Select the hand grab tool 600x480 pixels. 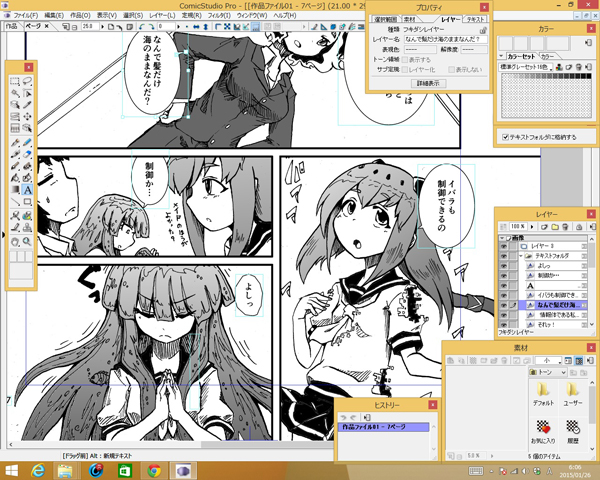[x=15, y=242]
